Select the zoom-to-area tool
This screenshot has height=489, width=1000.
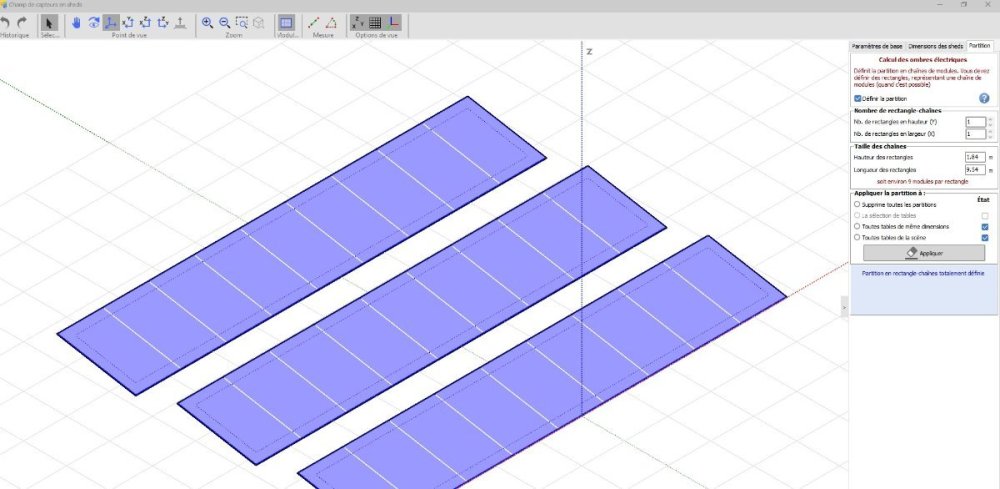(x=242, y=22)
